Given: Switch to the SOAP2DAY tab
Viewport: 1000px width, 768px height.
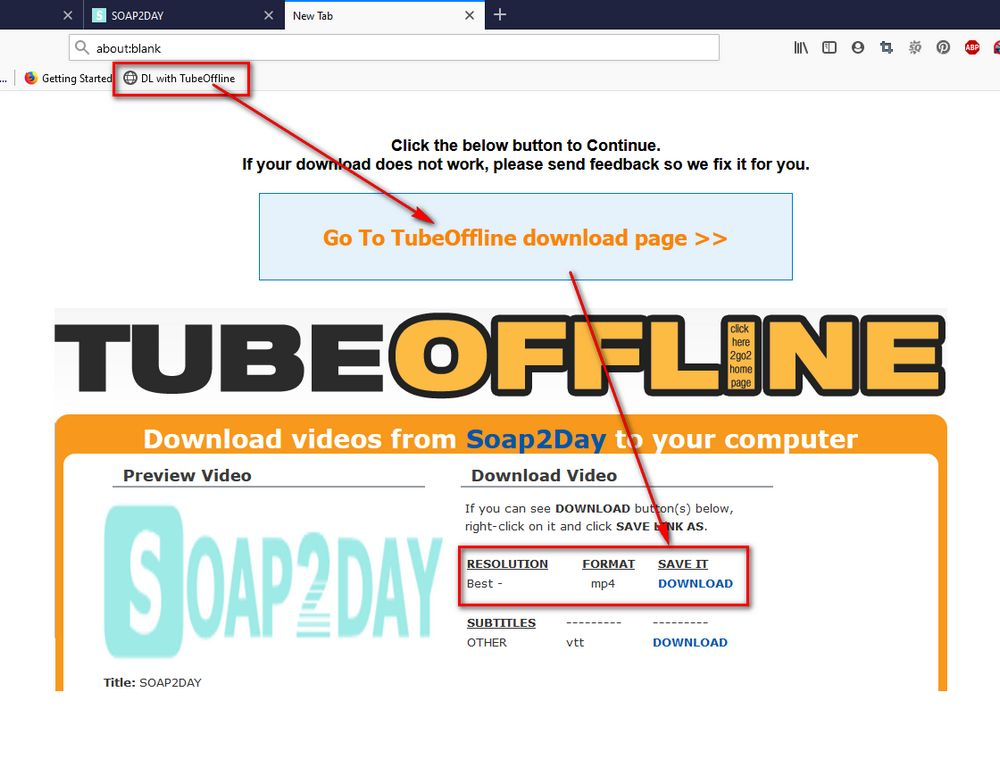Looking at the screenshot, I should tap(183, 15).
